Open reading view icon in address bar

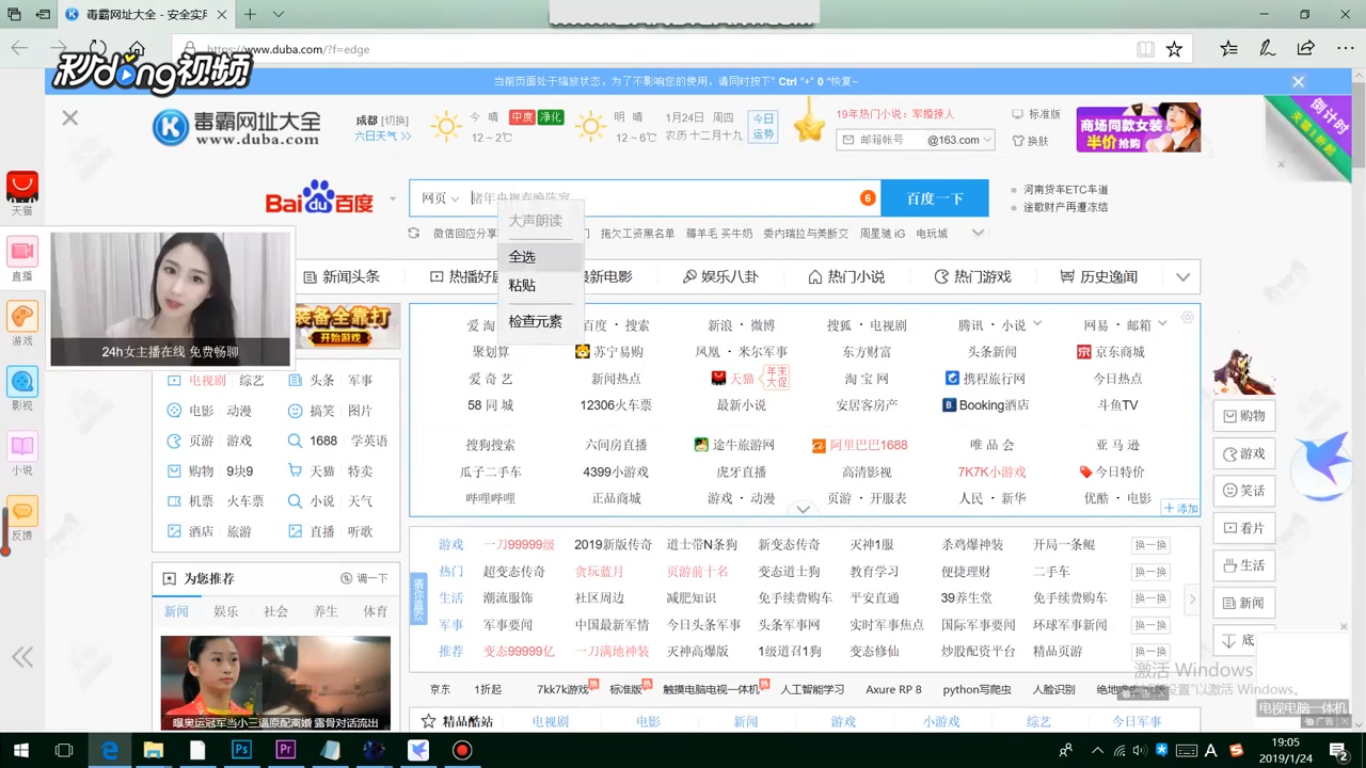point(1146,49)
